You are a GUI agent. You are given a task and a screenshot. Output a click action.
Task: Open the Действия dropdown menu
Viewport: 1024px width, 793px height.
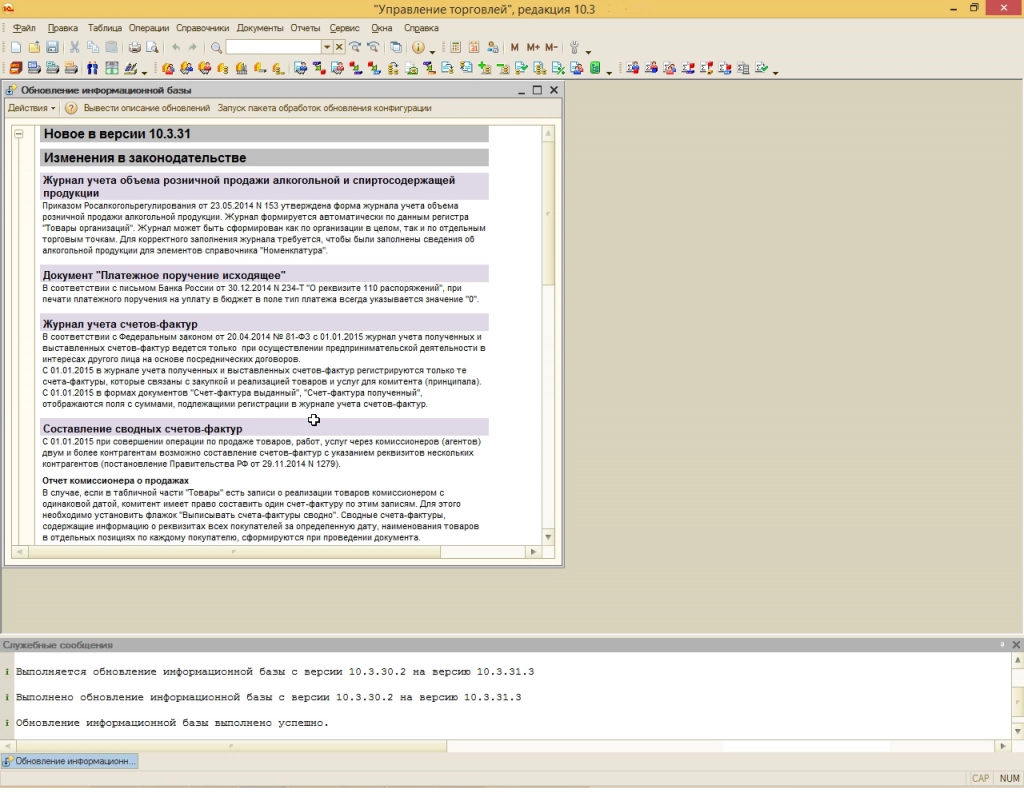tap(31, 108)
